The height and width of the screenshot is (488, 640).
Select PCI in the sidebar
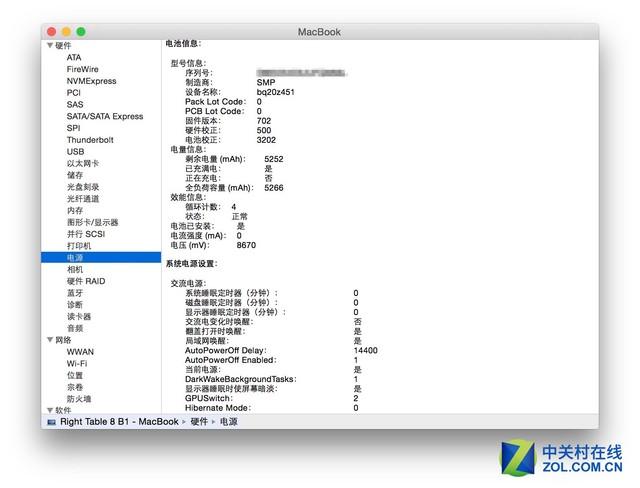[x=73, y=93]
